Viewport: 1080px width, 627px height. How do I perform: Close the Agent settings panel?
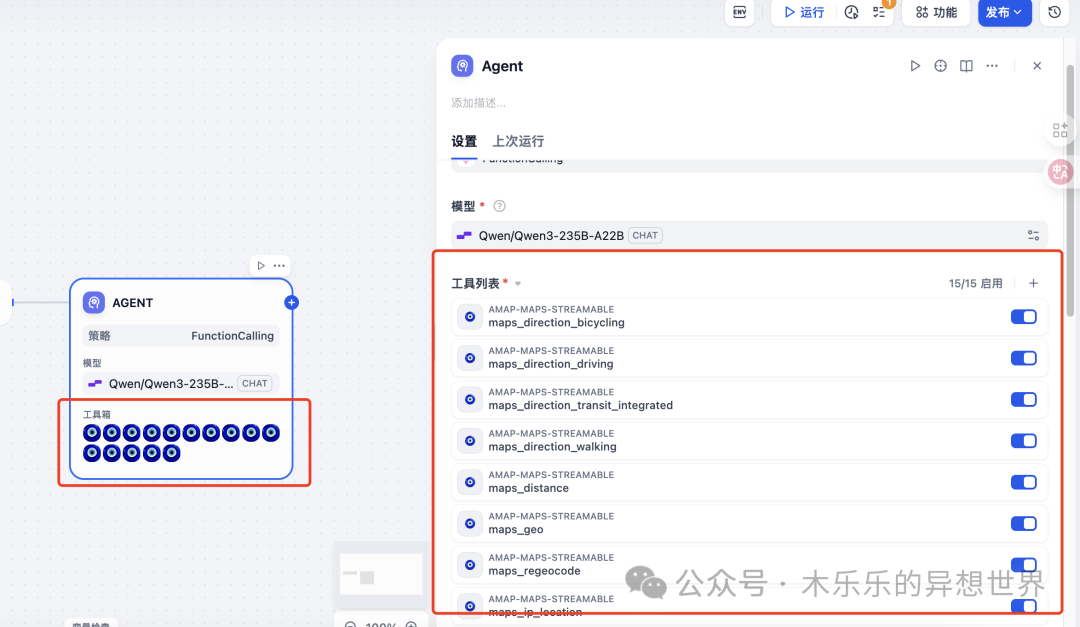point(1037,66)
